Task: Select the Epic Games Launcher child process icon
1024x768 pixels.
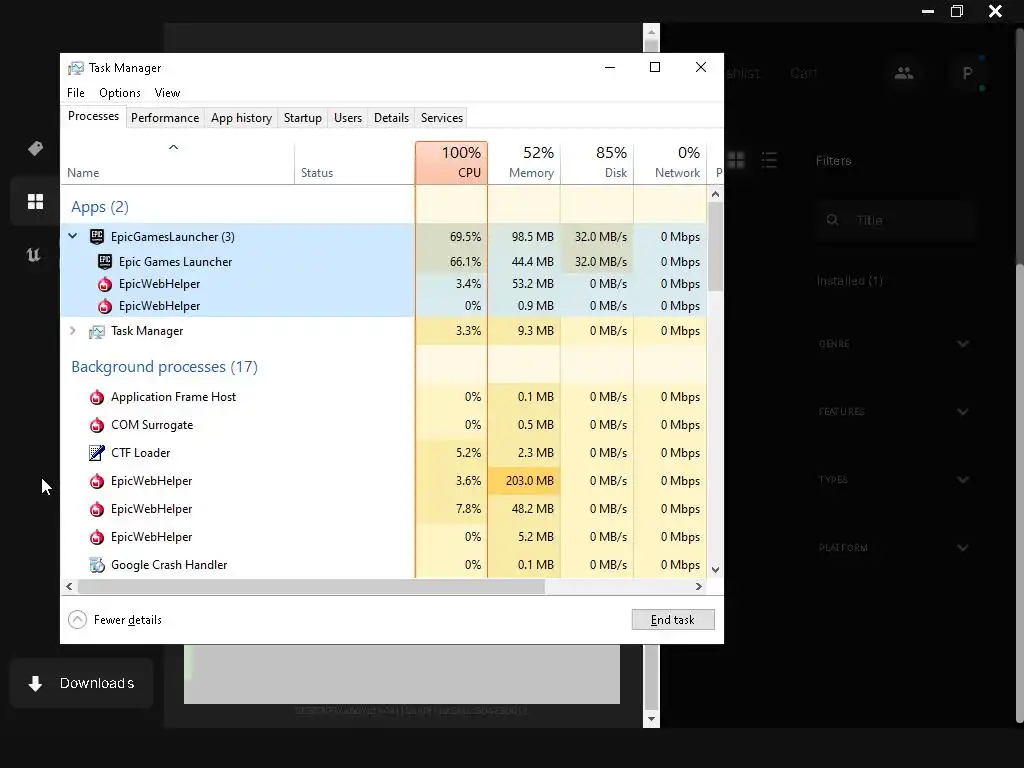Action: coord(104,262)
